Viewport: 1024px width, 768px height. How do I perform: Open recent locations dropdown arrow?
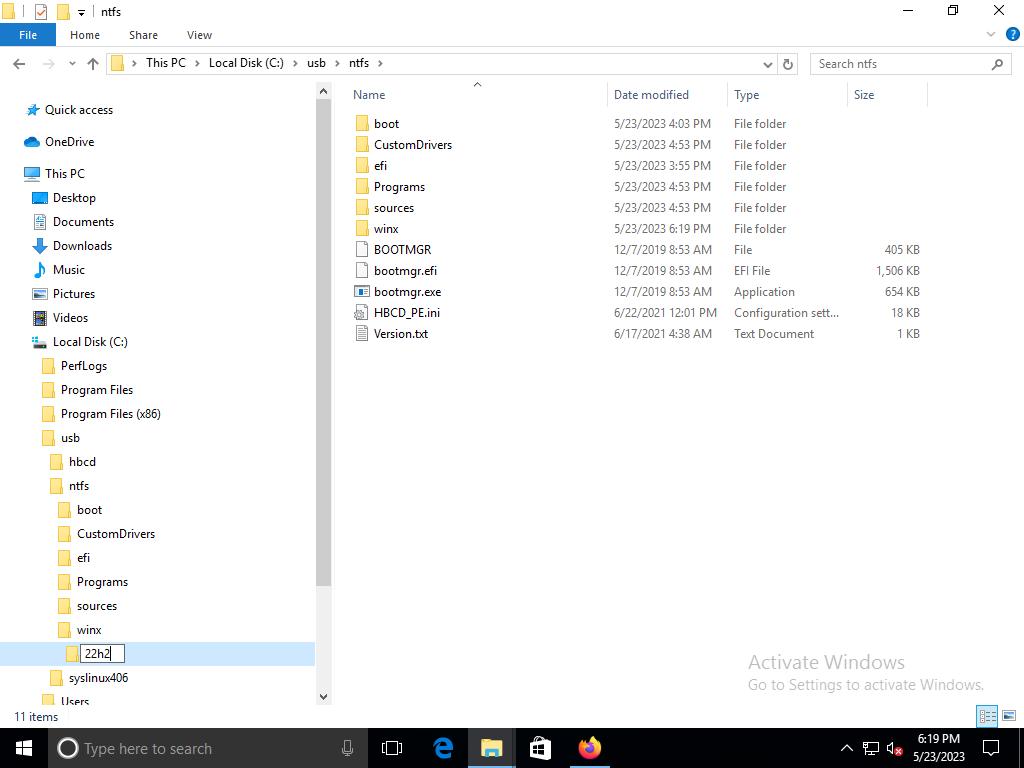(71, 63)
